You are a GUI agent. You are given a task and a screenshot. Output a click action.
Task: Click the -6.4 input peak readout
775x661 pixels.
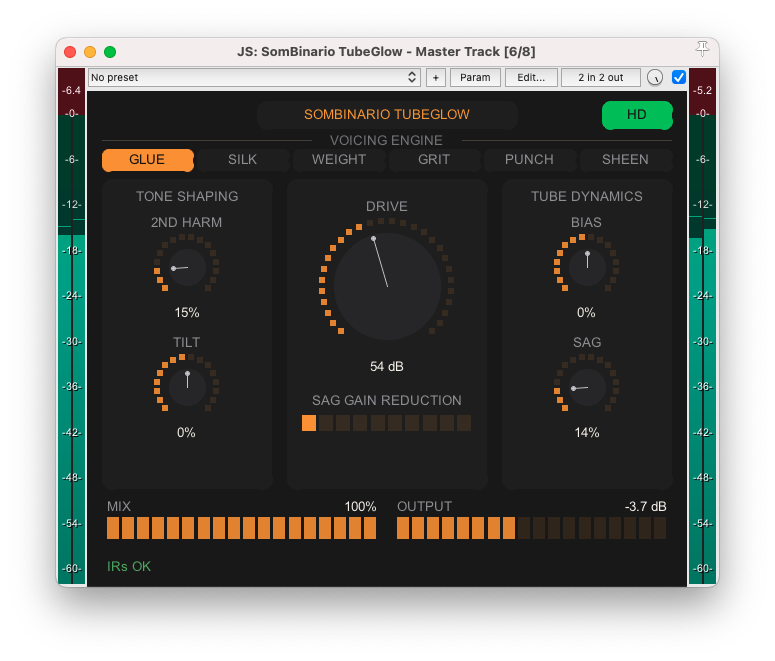(72, 90)
